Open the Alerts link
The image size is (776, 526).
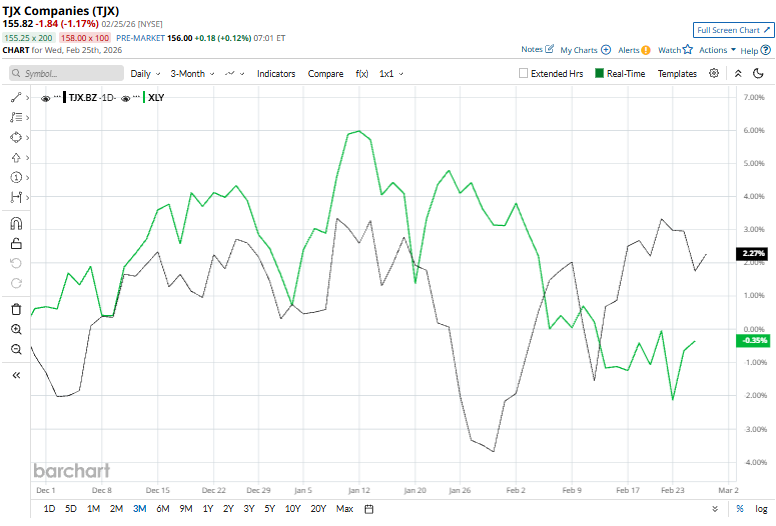[634, 50]
